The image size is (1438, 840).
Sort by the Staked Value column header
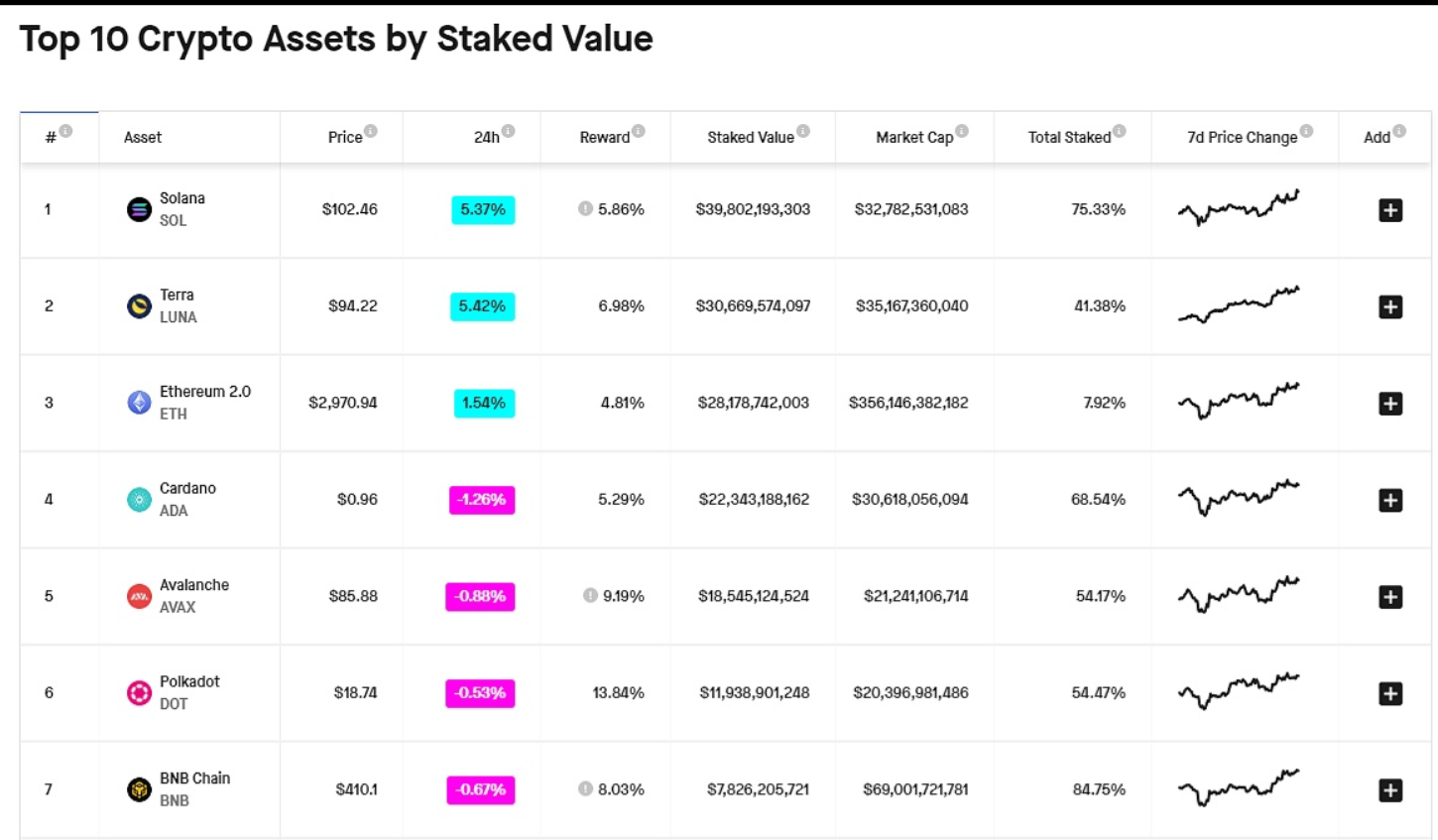[x=750, y=138]
